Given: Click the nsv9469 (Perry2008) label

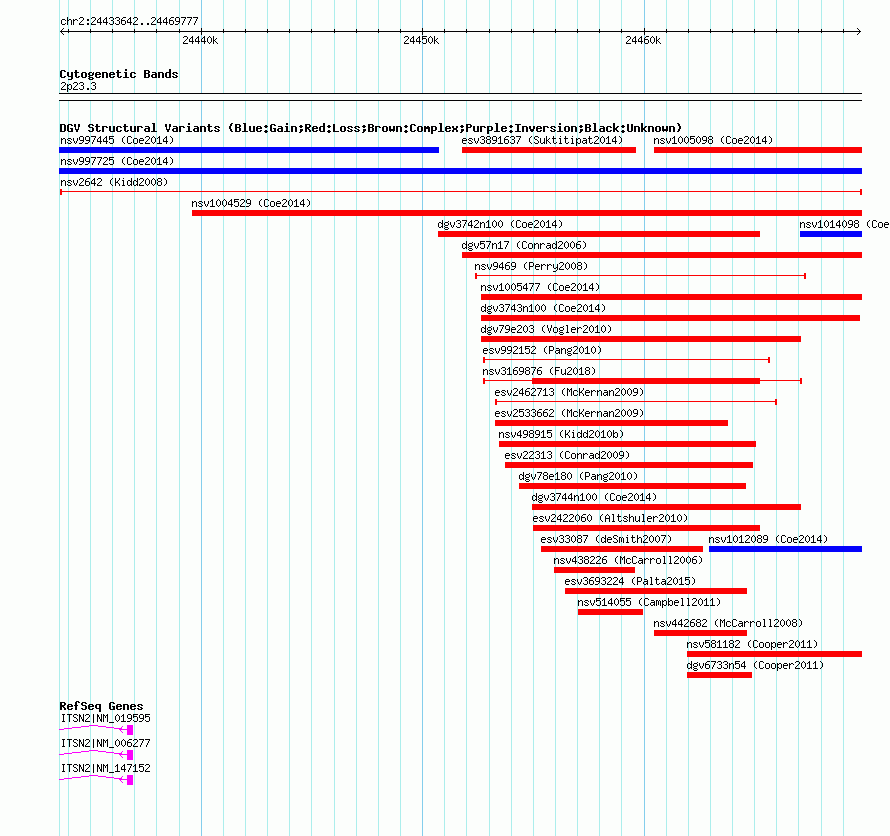Looking at the screenshot, I should pyautogui.click(x=531, y=266).
